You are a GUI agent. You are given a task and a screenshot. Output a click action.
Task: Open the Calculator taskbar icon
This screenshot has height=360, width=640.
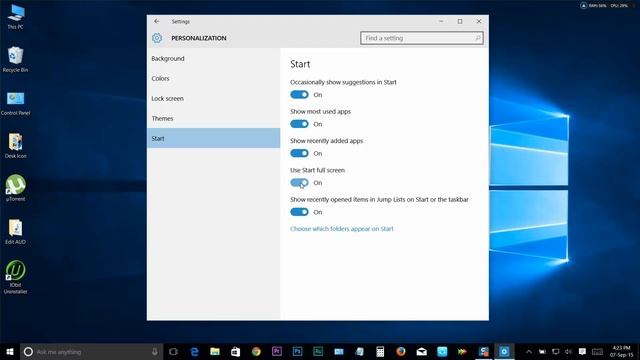pyautogui.click(x=380, y=352)
